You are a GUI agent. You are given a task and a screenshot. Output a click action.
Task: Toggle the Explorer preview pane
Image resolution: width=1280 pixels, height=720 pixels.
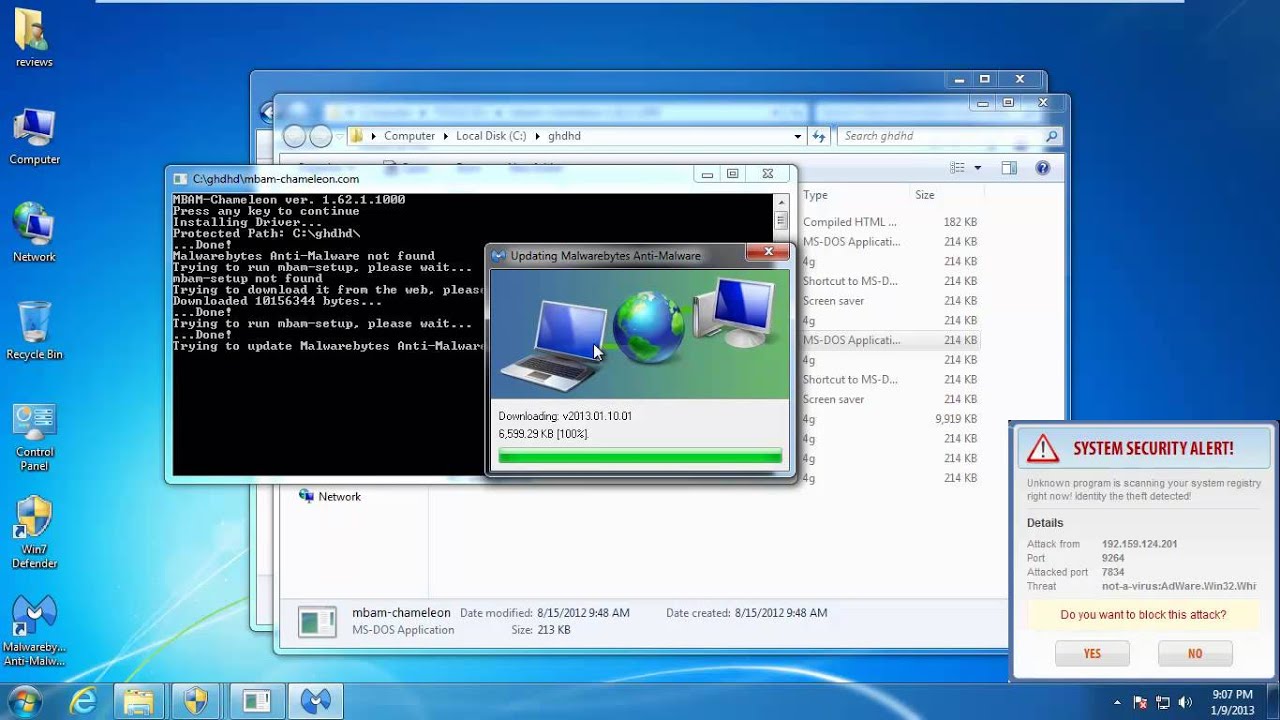click(1009, 168)
